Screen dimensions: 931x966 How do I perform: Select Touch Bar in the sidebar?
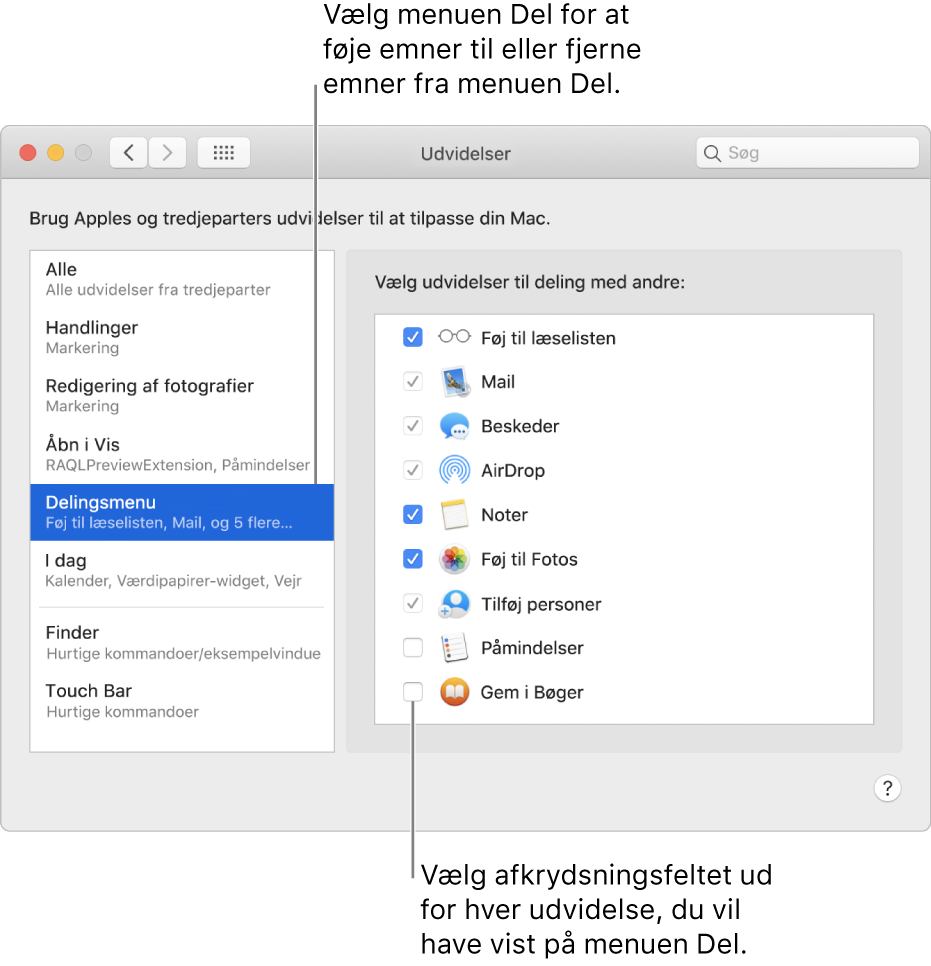point(182,700)
